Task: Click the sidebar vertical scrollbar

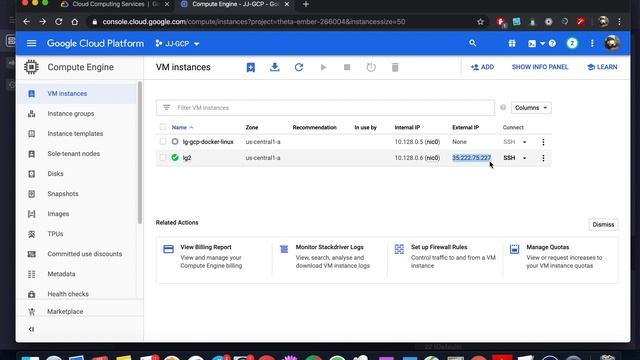Action: 140,152
